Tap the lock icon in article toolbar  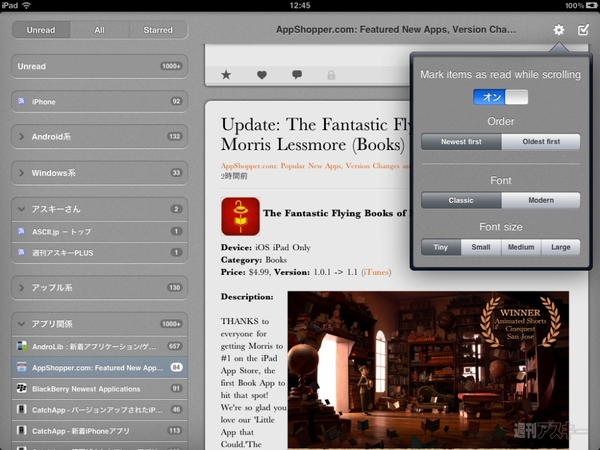point(331,75)
